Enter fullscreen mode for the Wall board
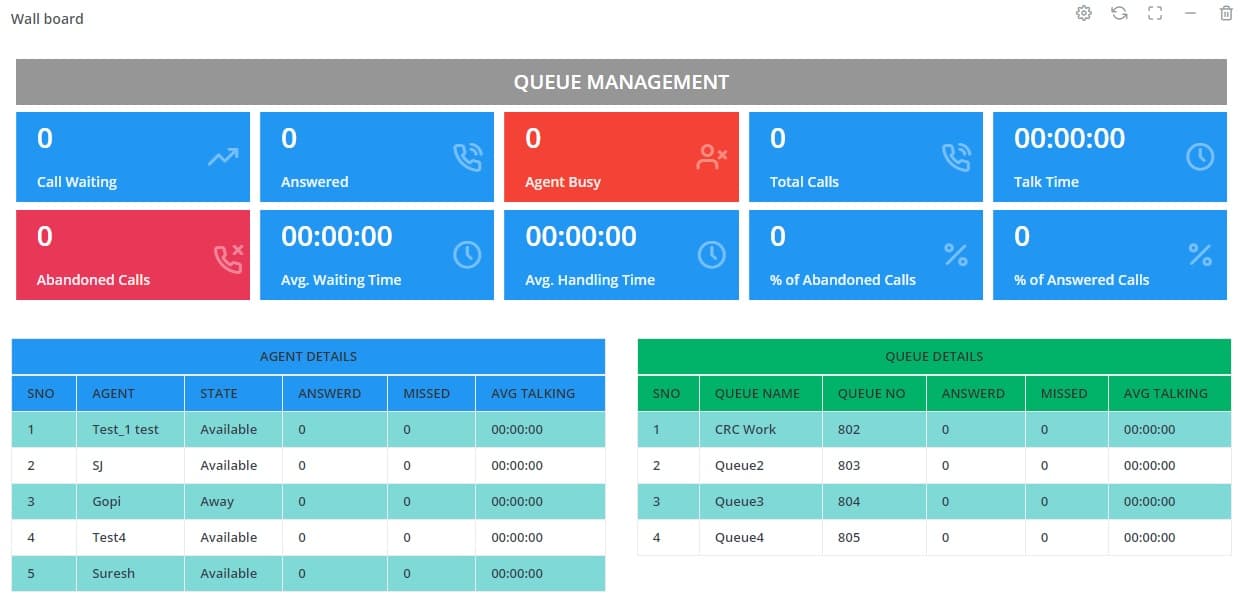Viewport: 1242px width, 607px height. pyautogui.click(x=1155, y=13)
